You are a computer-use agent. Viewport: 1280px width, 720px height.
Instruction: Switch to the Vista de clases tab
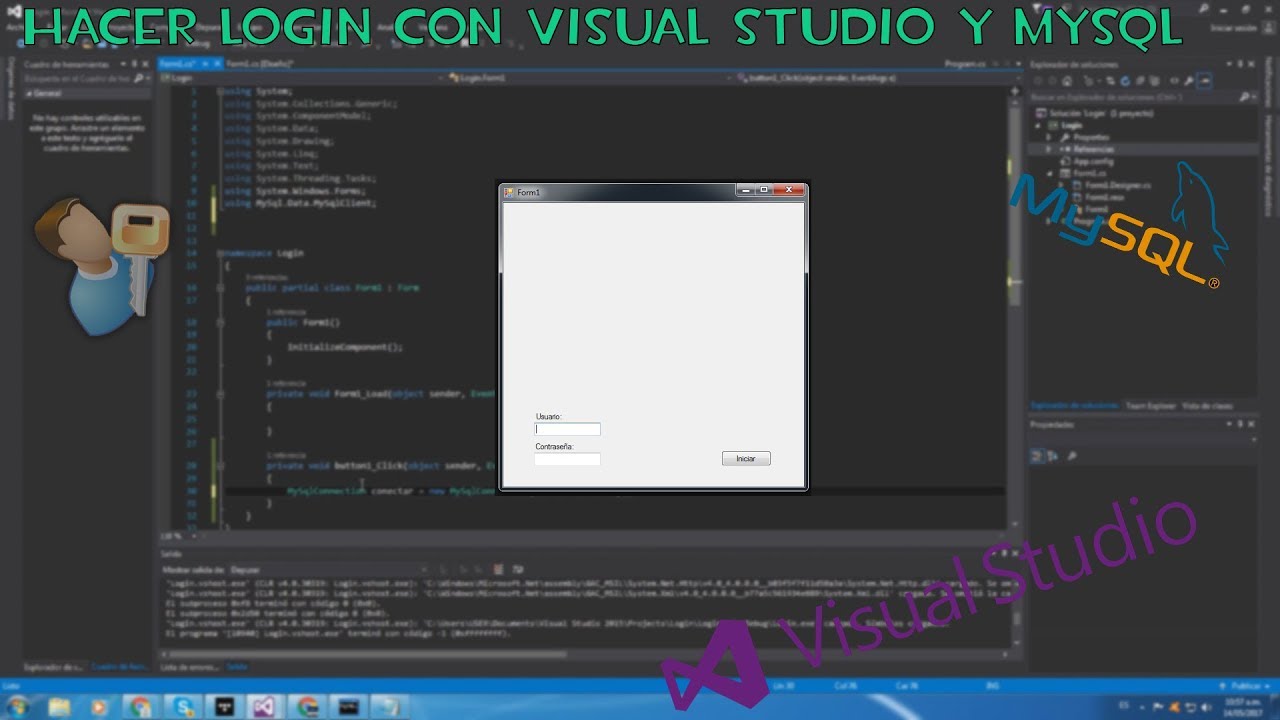click(x=1207, y=406)
